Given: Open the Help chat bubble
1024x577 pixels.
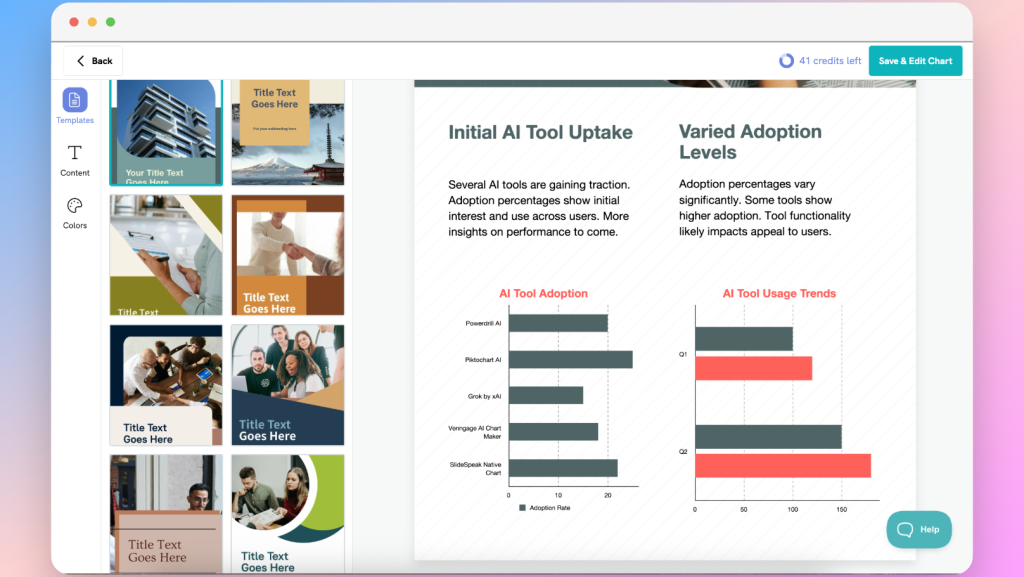Looking at the screenshot, I should [x=919, y=529].
